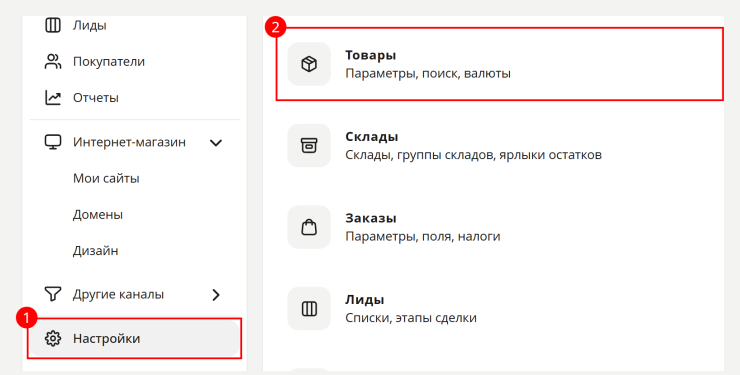Go to Отчеты

95,98
